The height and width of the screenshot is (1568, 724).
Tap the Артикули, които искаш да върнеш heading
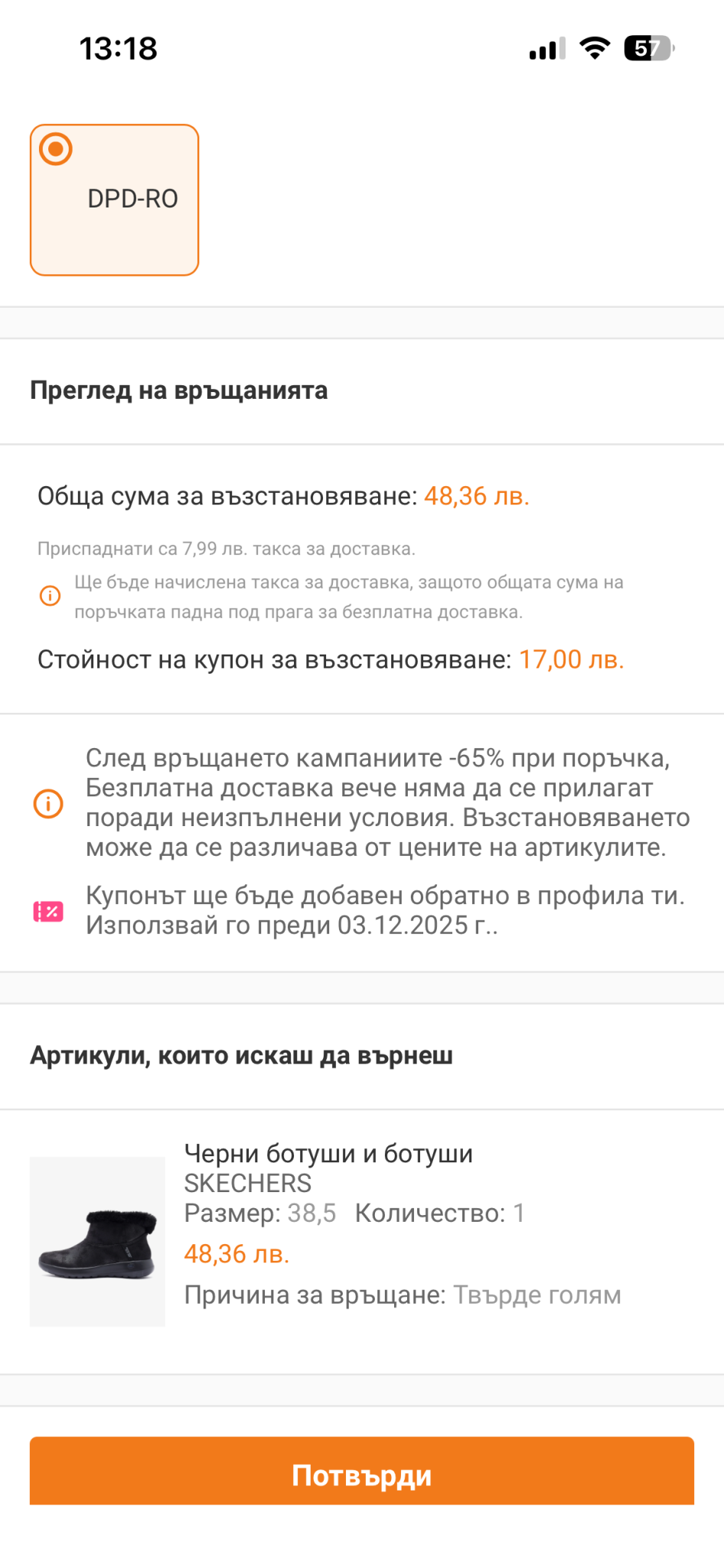(x=241, y=1056)
